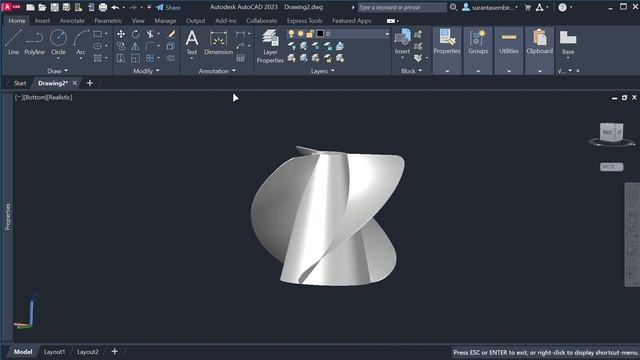640x360 pixels.
Task: Click the Save icon in quick access toolbar
Action: 54,7
